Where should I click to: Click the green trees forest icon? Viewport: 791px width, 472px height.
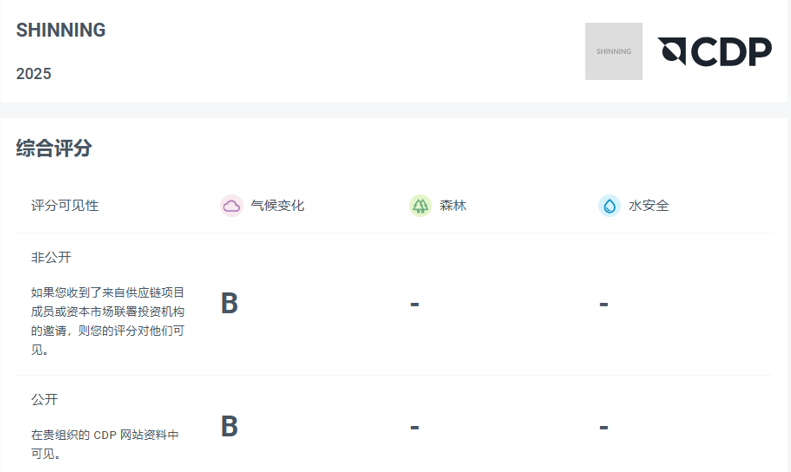(x=420, y=206)
